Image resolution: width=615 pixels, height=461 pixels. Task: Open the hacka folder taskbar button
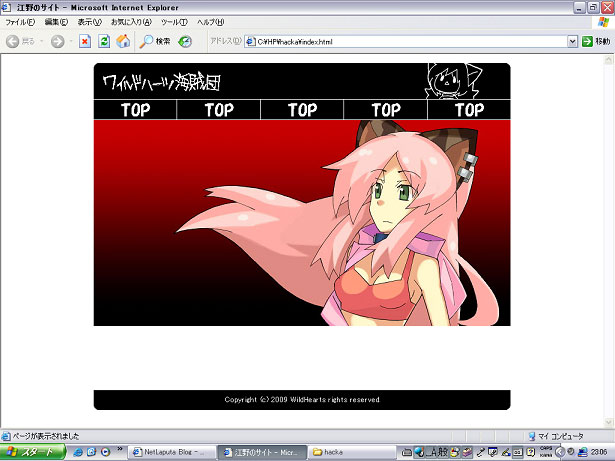coord(352,452)
